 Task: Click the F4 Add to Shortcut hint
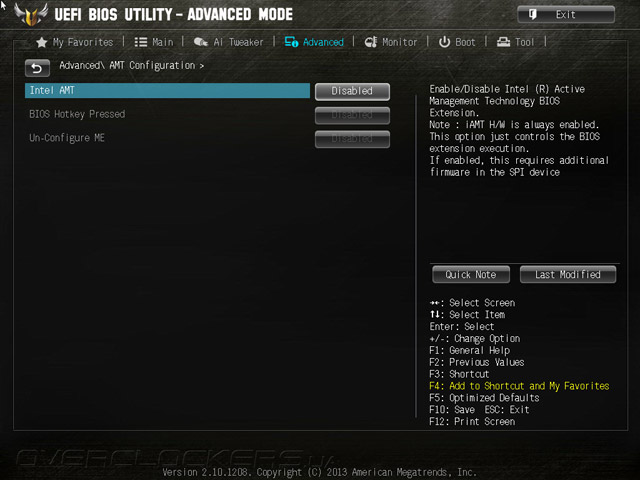click(519, 386)
